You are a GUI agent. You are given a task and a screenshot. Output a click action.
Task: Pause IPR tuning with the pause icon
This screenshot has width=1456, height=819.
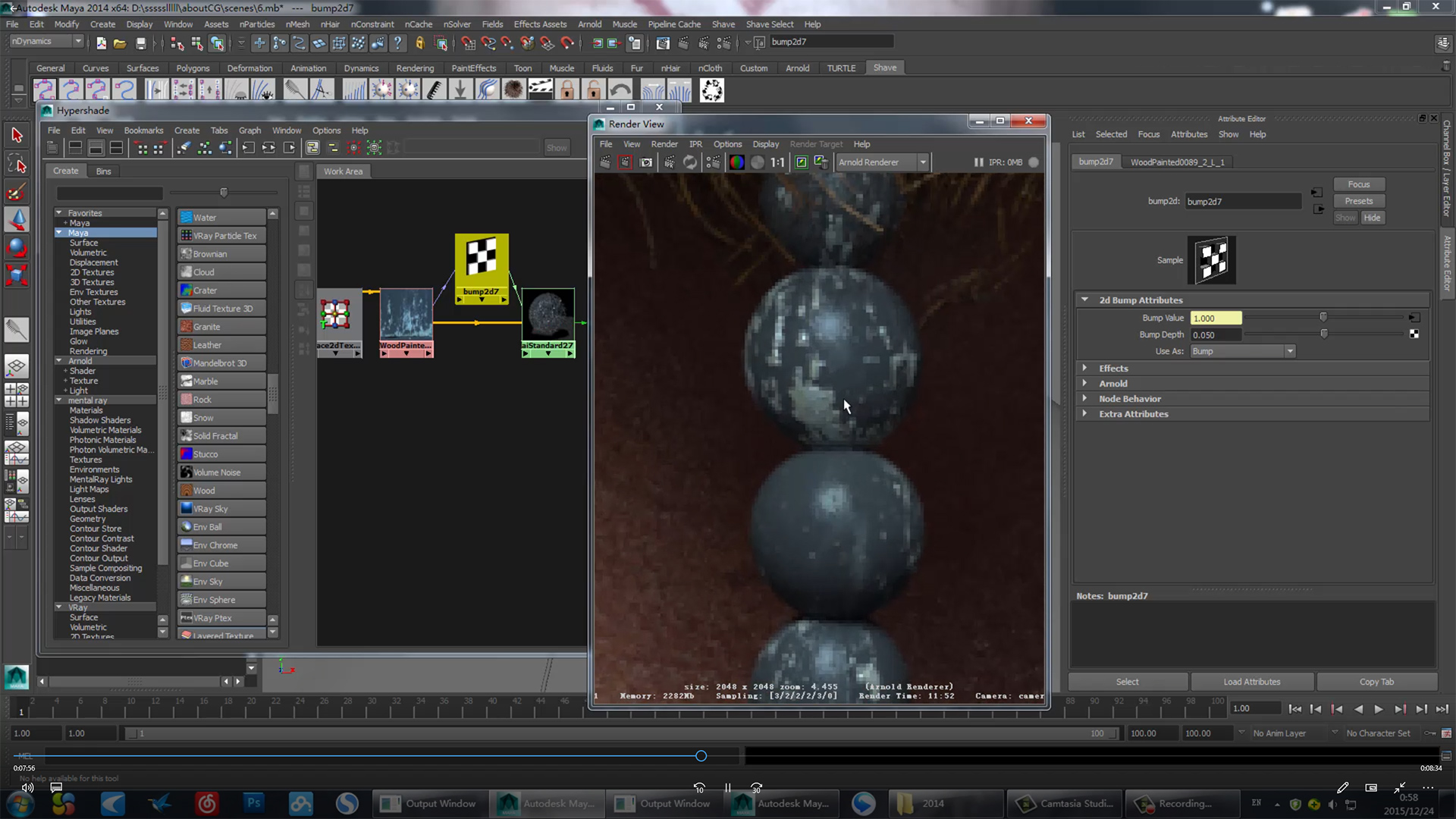tap(978, 162)
